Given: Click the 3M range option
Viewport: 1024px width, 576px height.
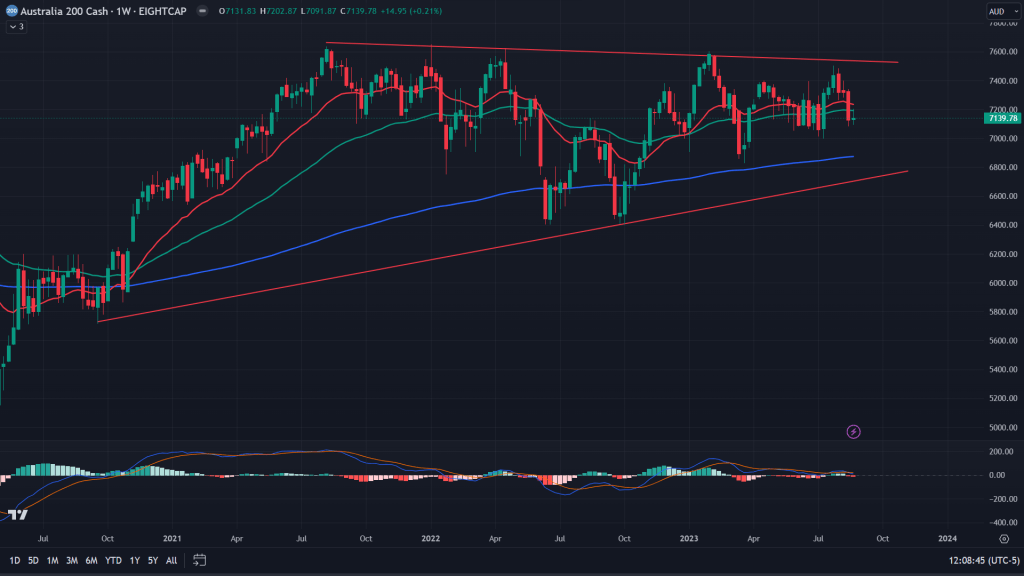Looking at the screenshot, I should click(71, 560).
